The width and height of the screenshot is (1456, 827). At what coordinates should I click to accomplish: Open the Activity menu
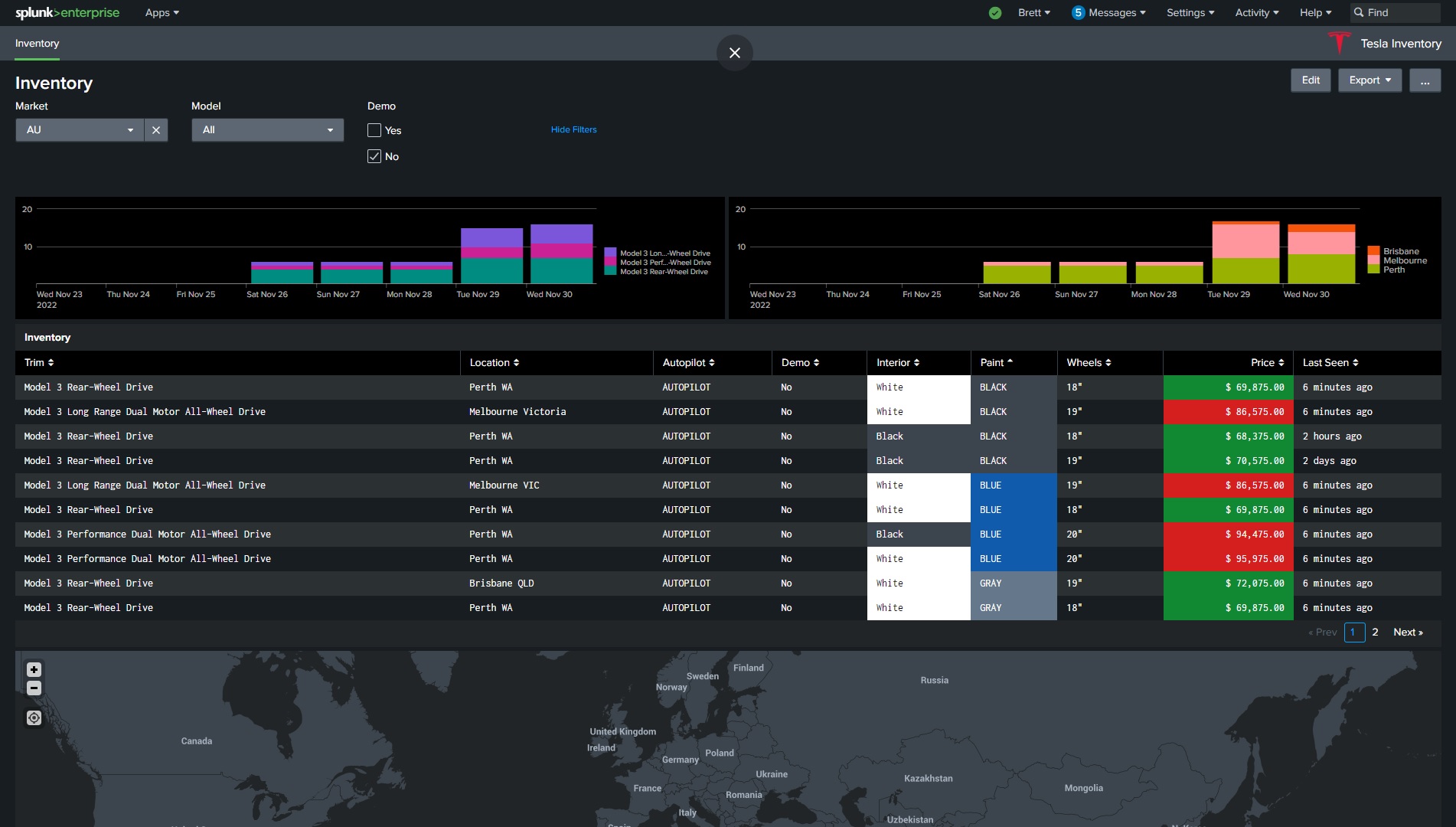coord(1257,13)
